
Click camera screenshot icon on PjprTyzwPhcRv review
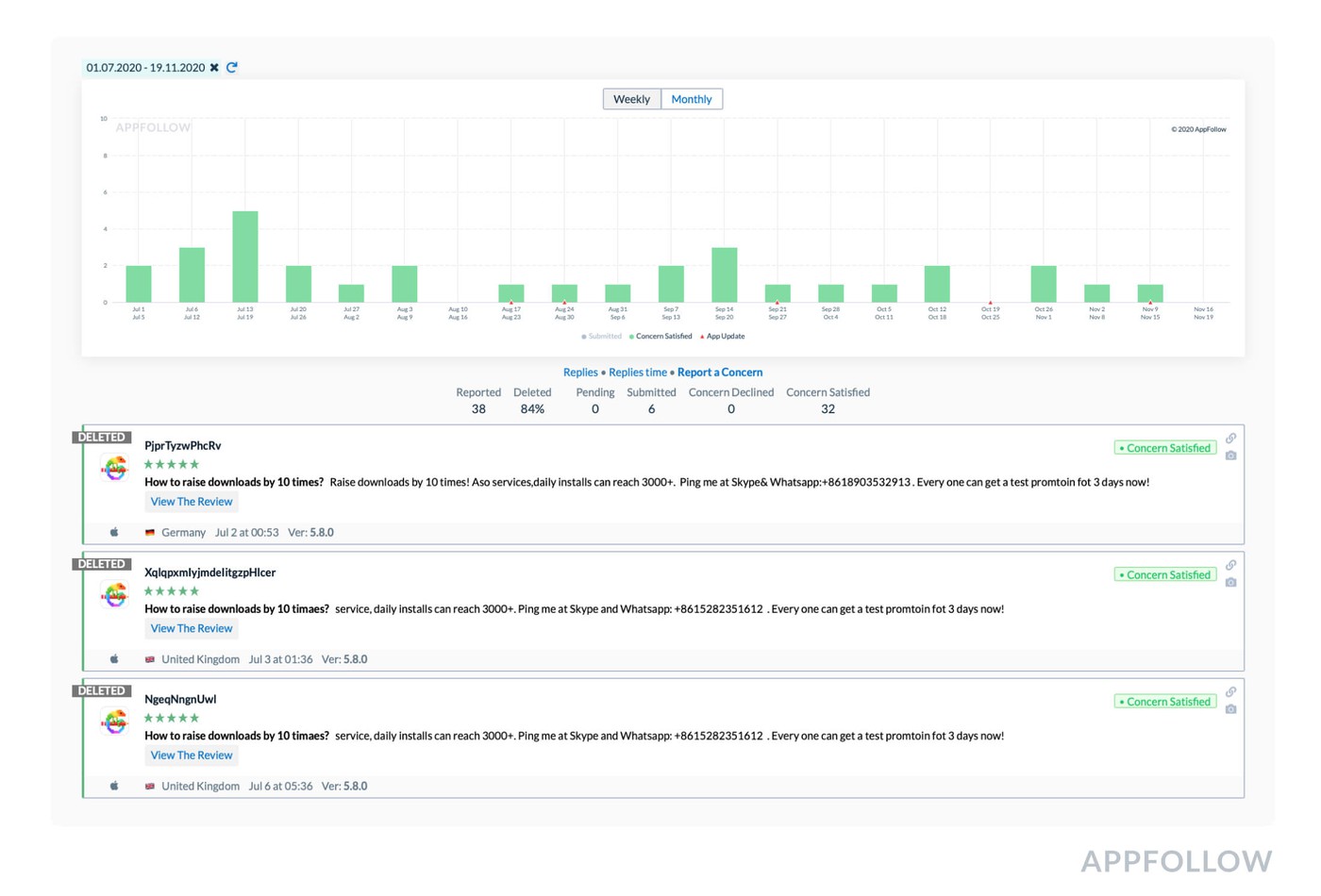click(x=1230, y=456)
